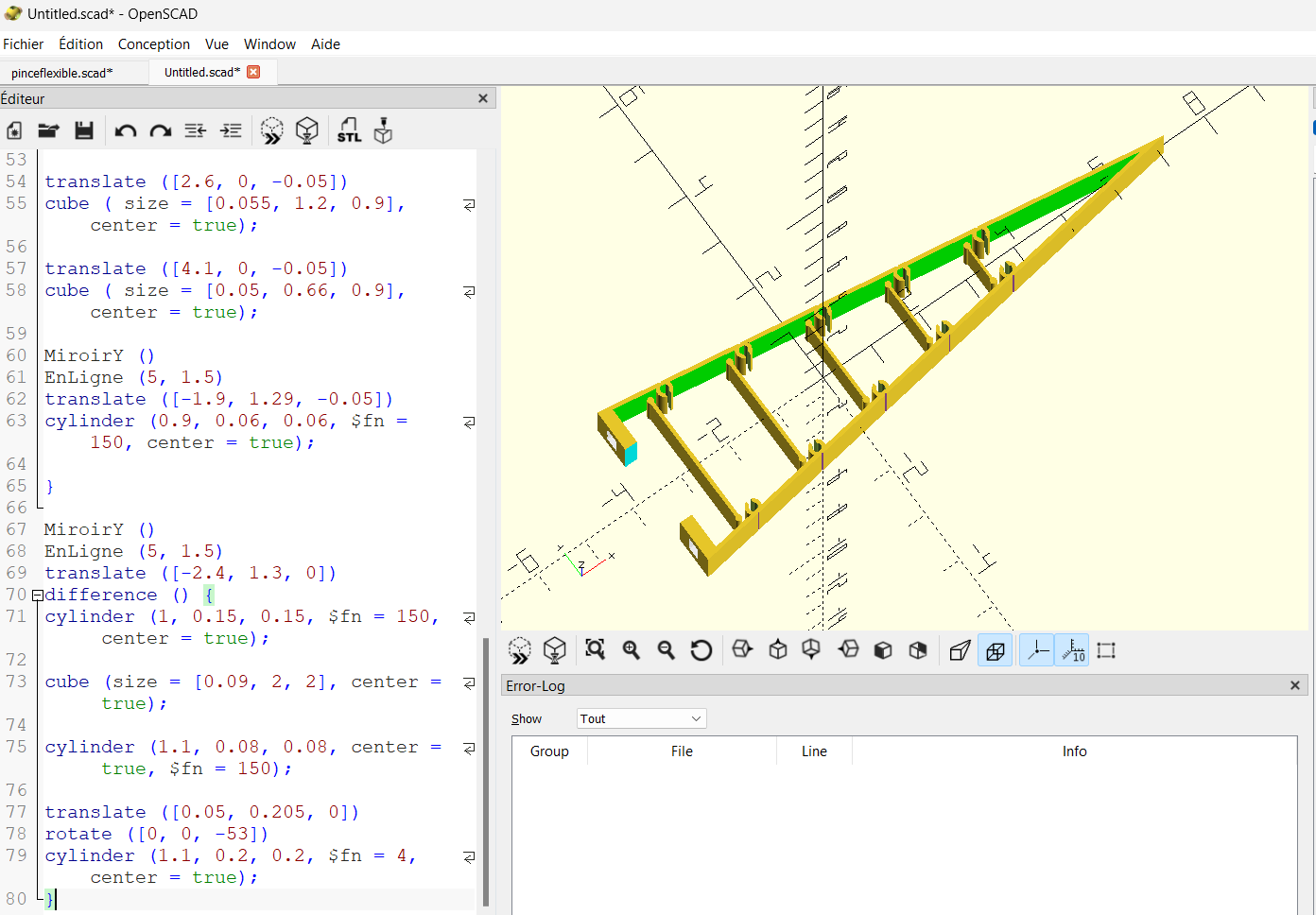Sort the error log by Line column

point(814,751)
